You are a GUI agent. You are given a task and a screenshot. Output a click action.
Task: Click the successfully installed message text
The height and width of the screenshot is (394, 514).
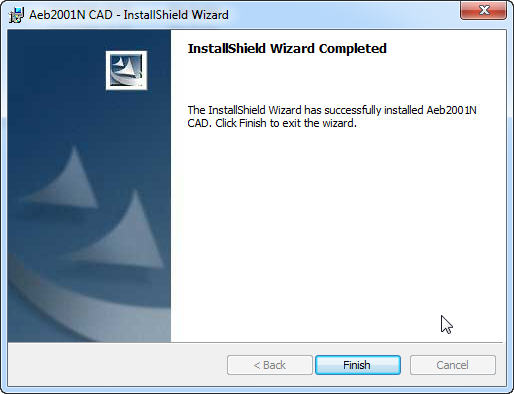click(x=332, y=116)
